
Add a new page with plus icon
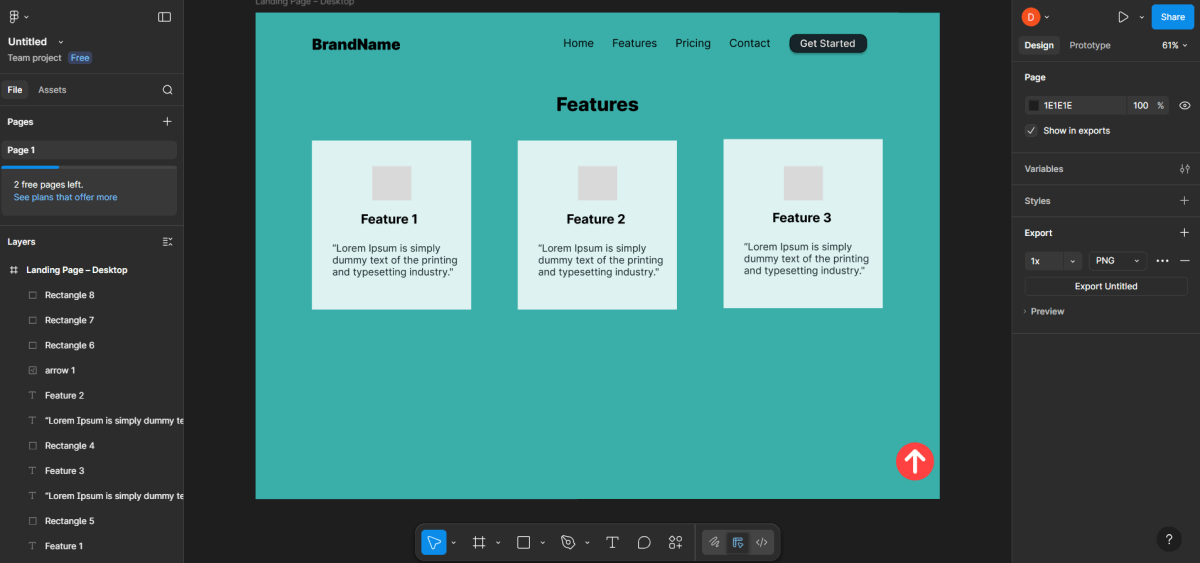pyautogui.click(x=167, y=122)
